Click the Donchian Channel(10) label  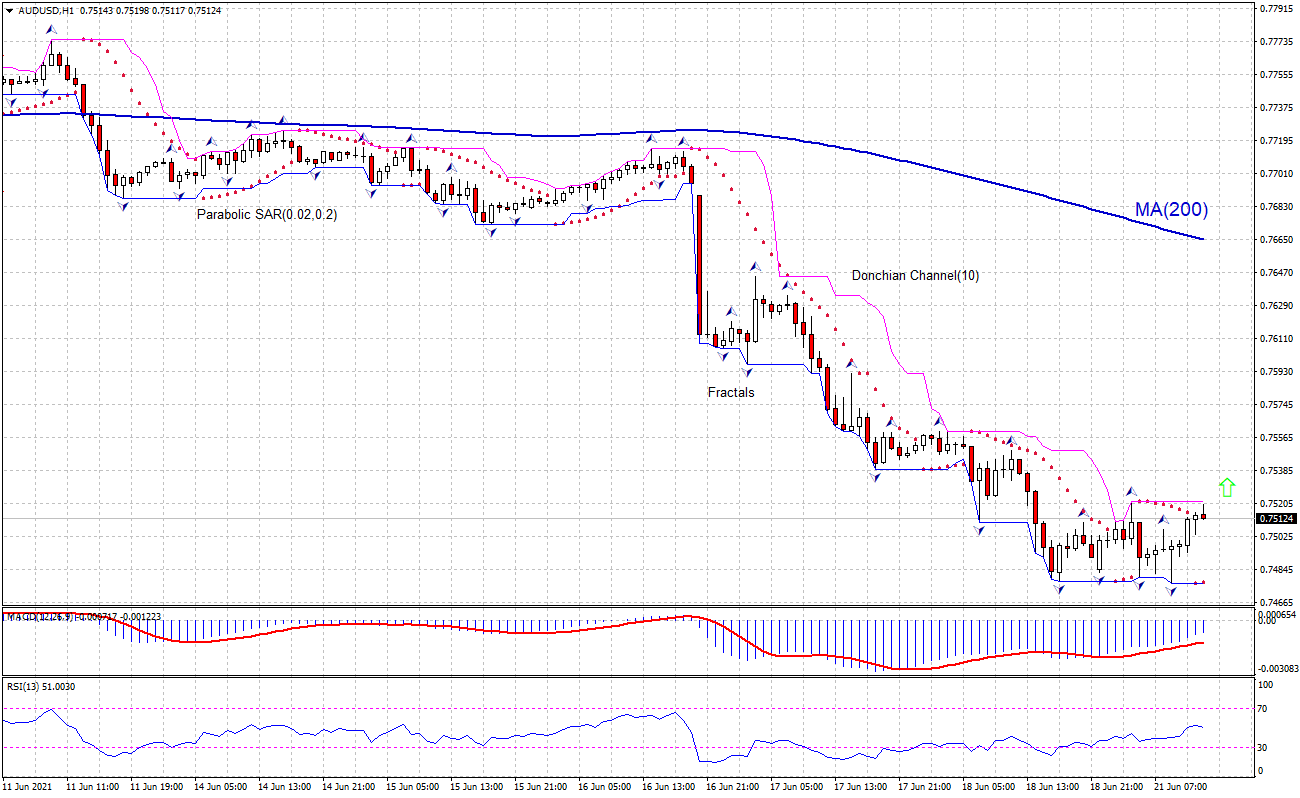916,275
